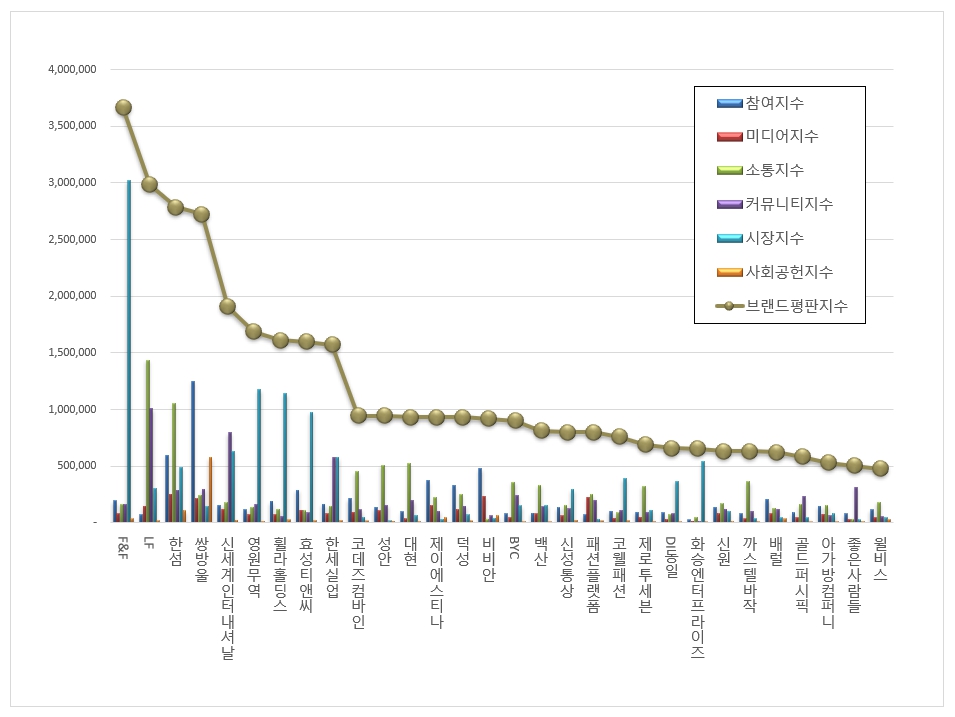The height and width of the screenshot is (717, 955).
Task: Click the teal 영원무역 시장지수 bar
Action: [x=259, y=456]
